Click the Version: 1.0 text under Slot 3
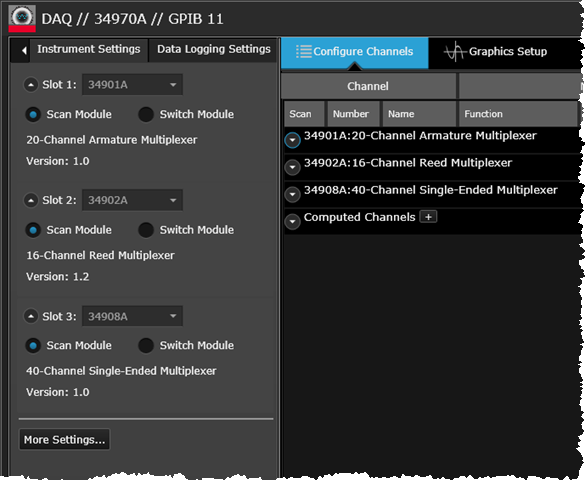 [58, 392]
